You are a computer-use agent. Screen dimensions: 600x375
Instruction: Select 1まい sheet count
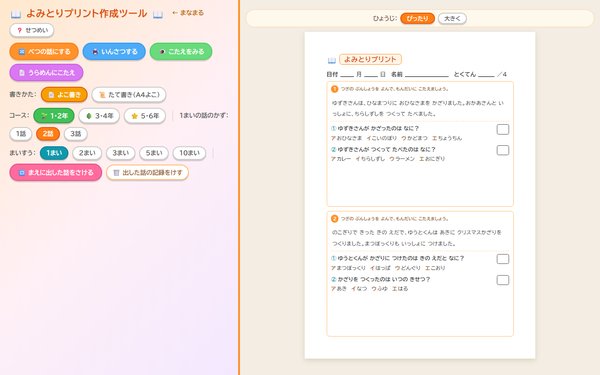click(x=54, y=153)
